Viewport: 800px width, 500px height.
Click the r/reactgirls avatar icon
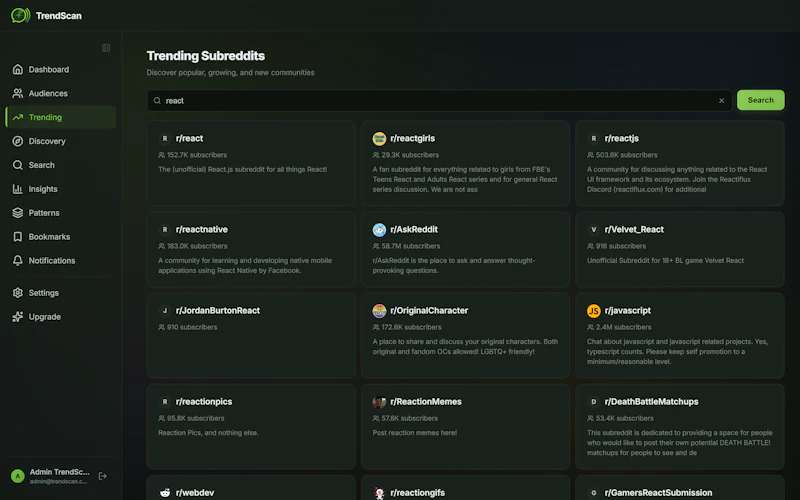tap(379, 138)
